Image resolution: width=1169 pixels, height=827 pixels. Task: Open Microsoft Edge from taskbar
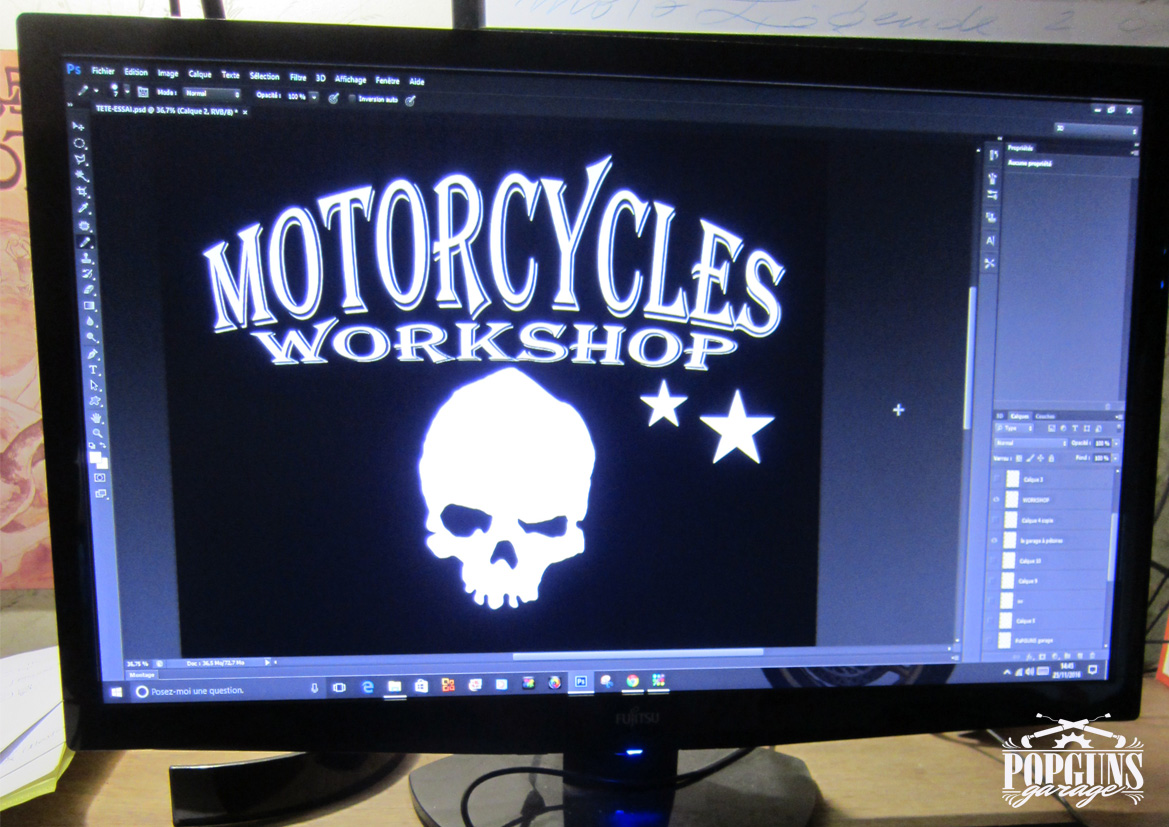[x=368, y=688]
